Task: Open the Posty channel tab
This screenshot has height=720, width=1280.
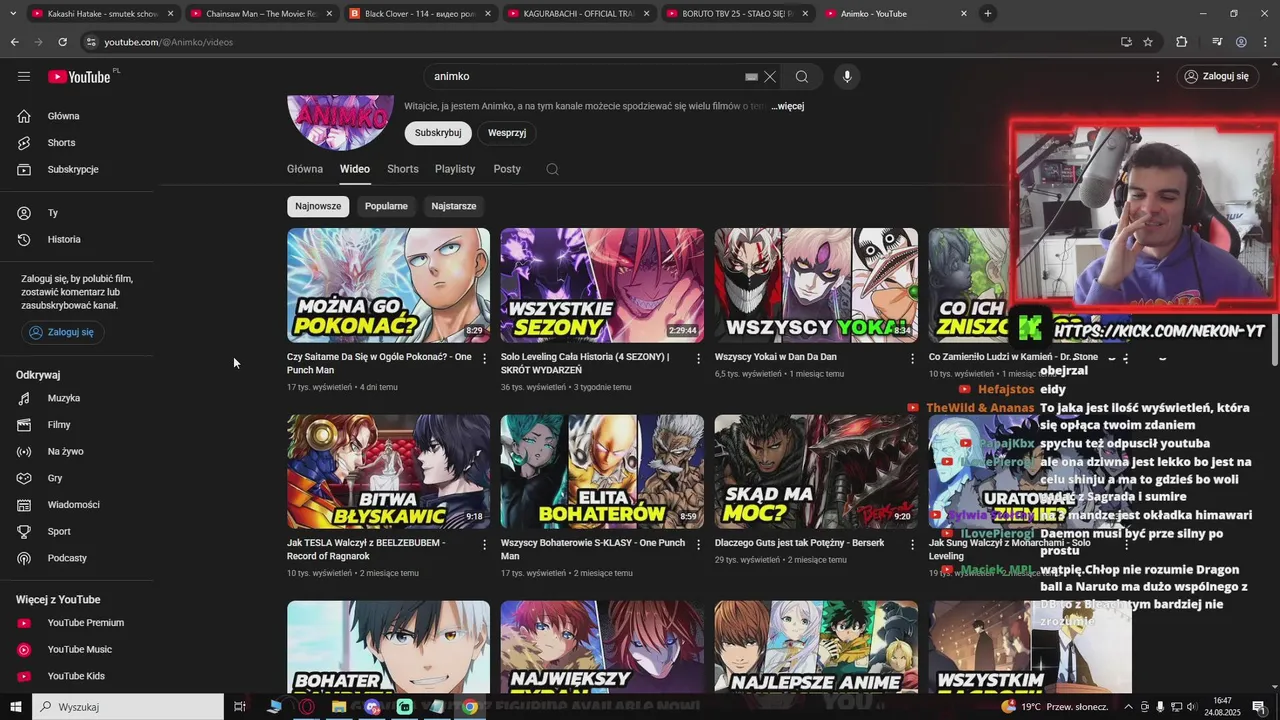Action: [x=507, y=169]
